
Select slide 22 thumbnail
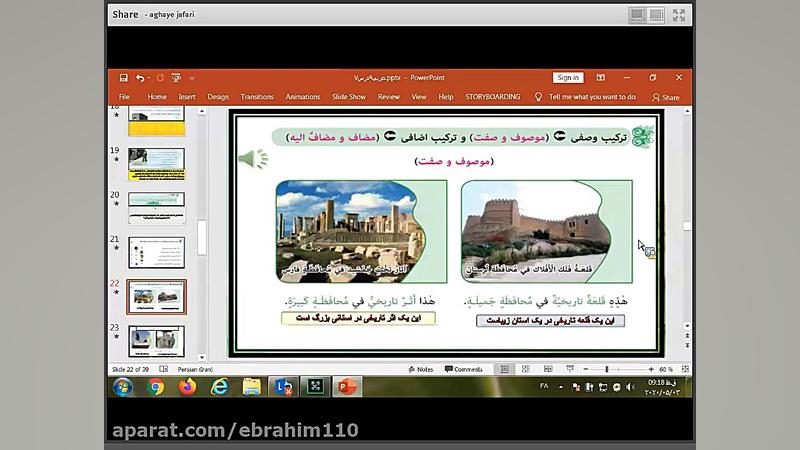pyautogui.click(x=157, y=296)
